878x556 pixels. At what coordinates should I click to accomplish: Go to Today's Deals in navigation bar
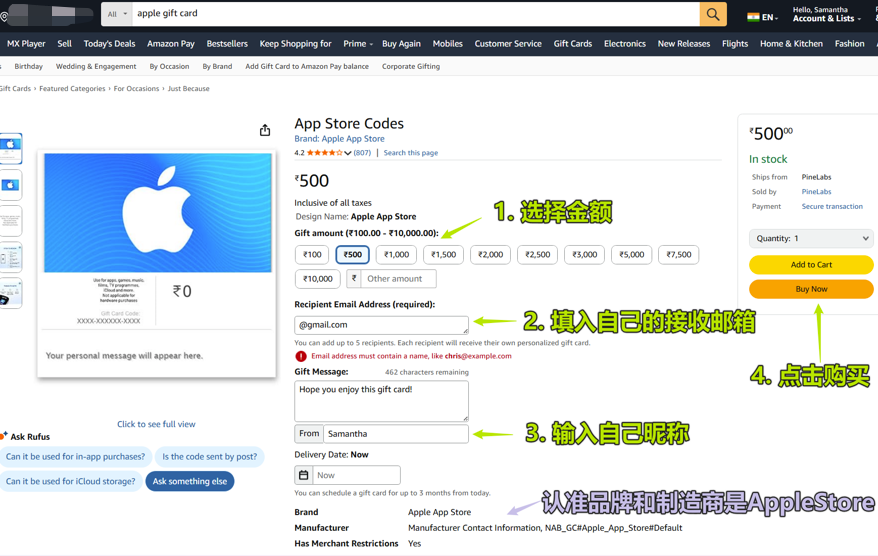point(109,44)
